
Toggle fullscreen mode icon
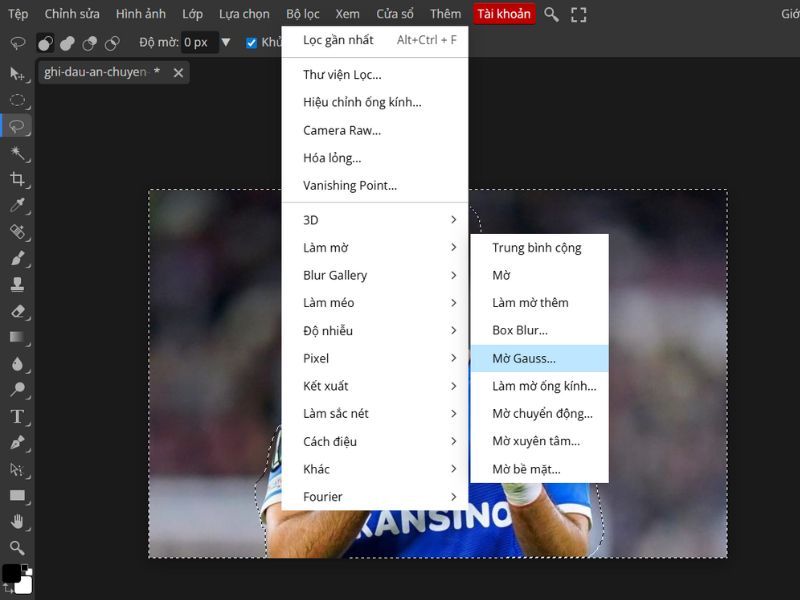[x=579, y=15]
